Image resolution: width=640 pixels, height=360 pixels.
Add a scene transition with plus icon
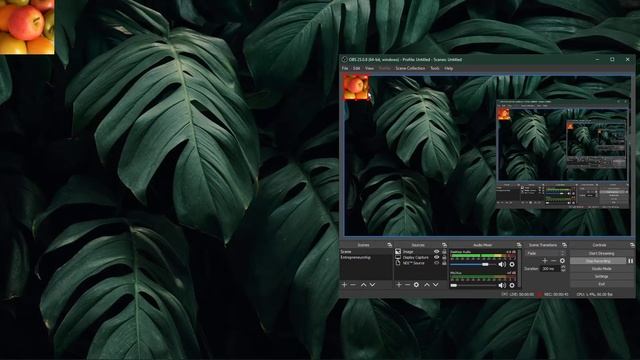tap(545, 260)
